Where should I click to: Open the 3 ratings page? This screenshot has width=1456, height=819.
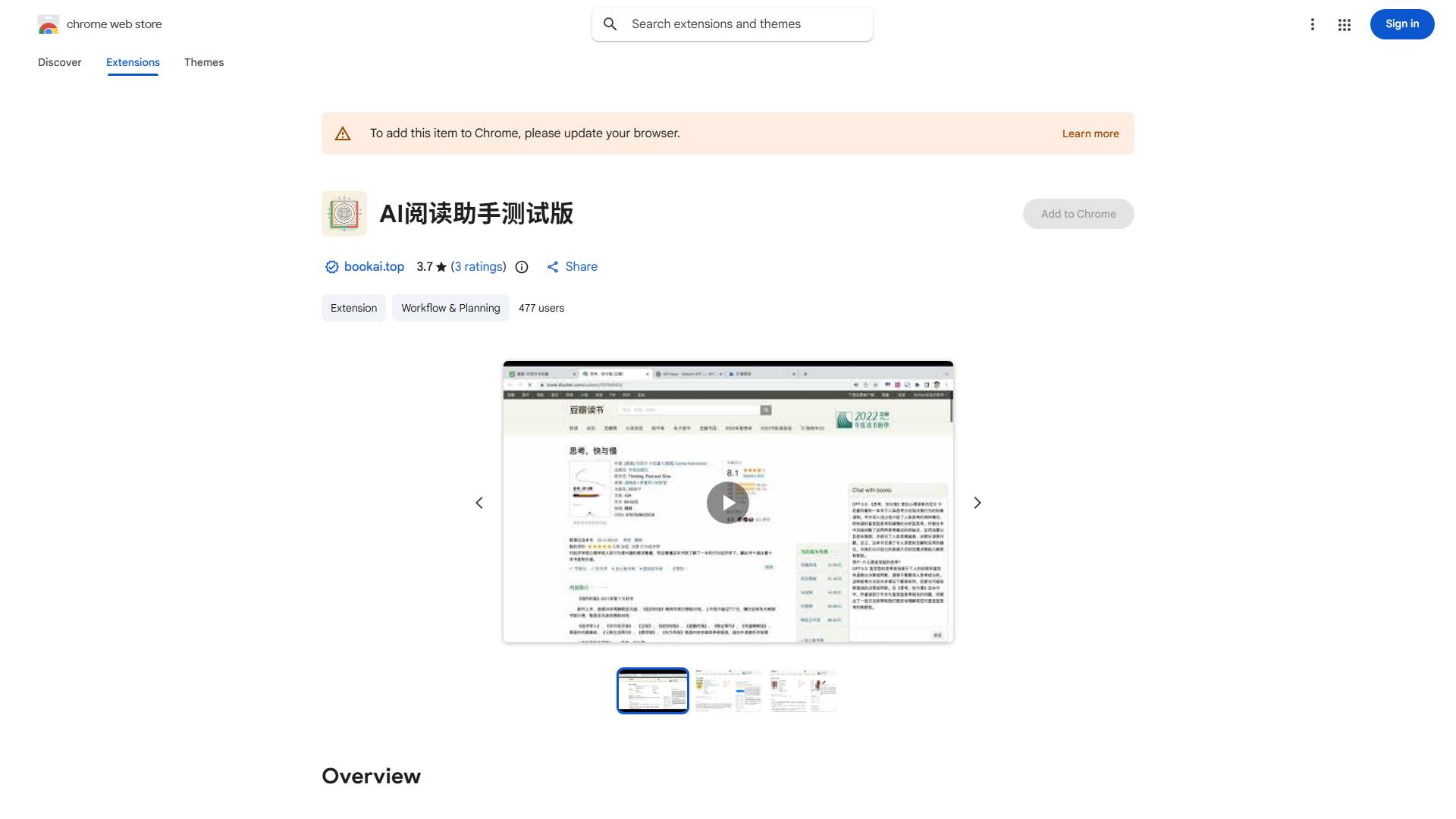click(478, 266)
